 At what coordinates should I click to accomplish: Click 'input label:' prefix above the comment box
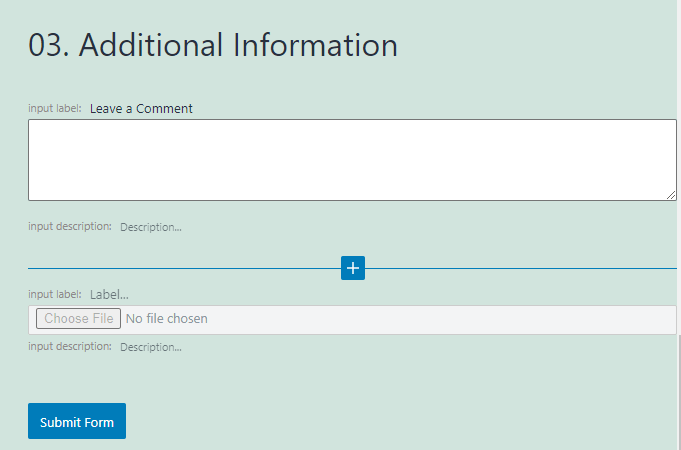click(x=55, y=108)
